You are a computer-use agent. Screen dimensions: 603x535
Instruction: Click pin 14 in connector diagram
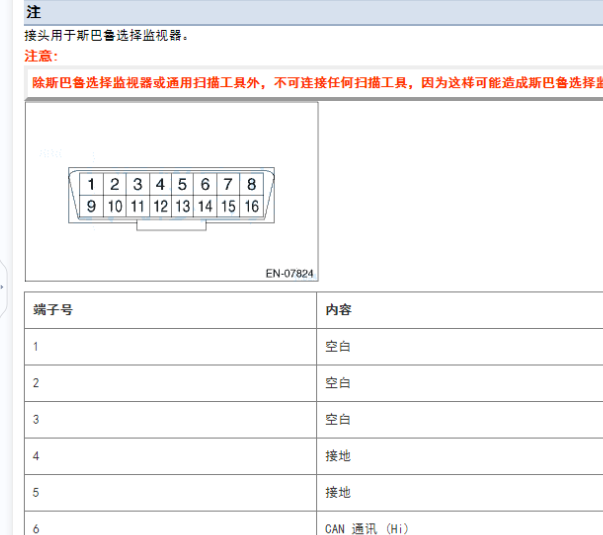(x=205, y=207)
